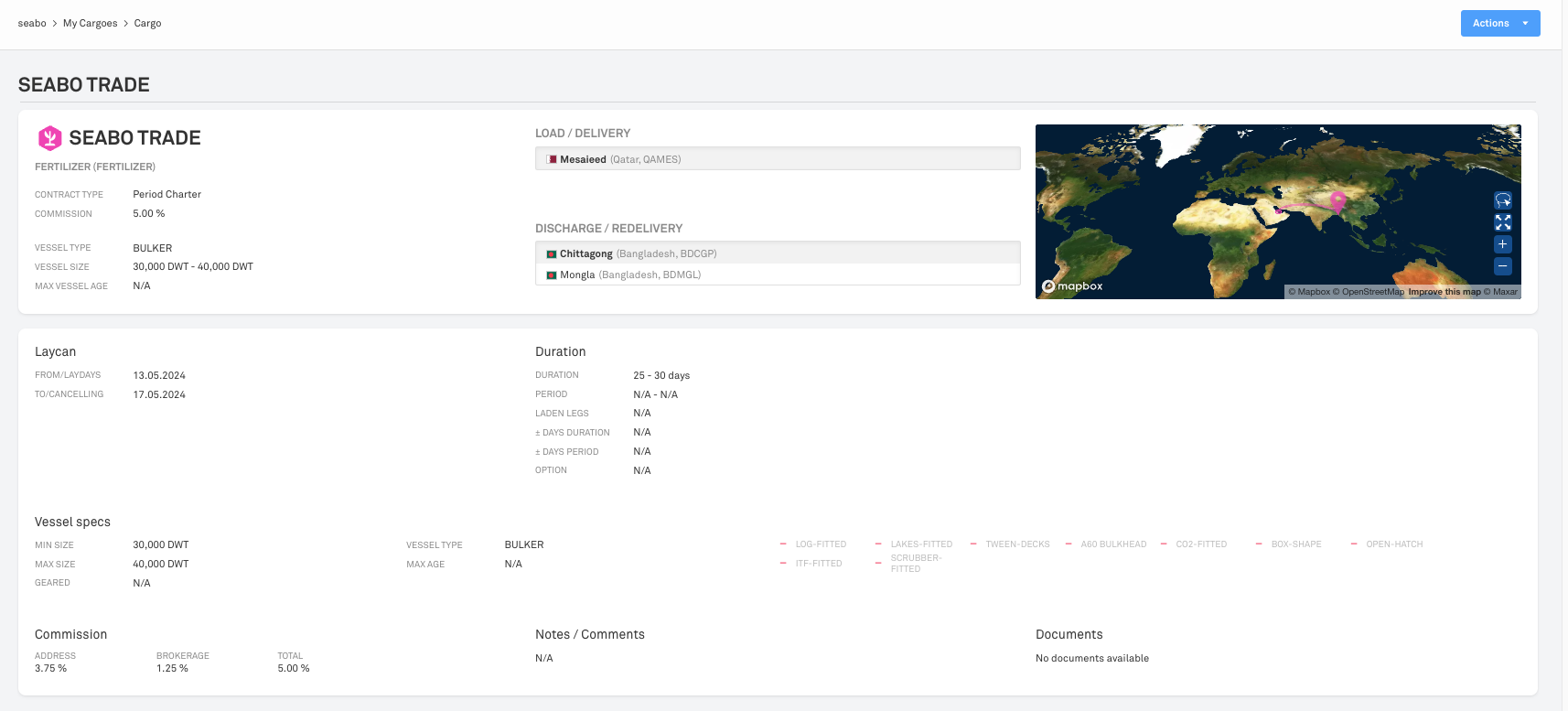Select Chittagong discharge port row
Image resolution: width=1568 pixels, height=711 pixels.
[777, 253]
